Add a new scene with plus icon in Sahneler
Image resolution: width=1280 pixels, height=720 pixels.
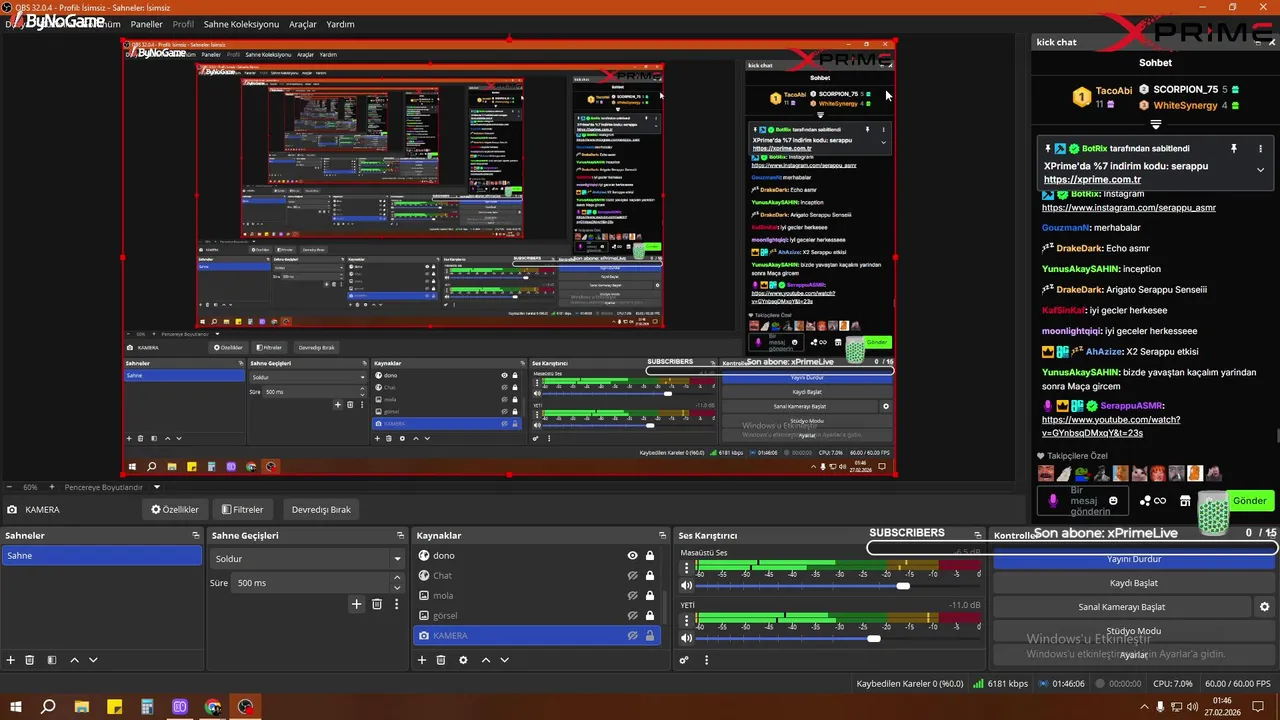11,660
